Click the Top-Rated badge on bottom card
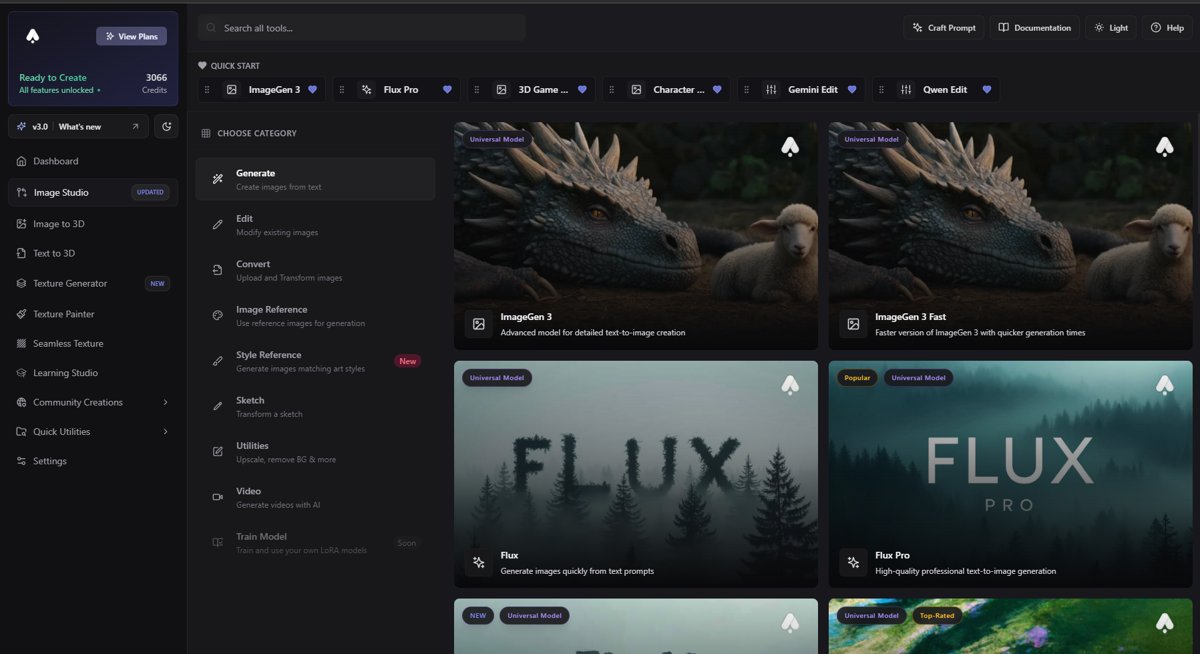This screenshot has height=654, width=1200. click(936, 616)
